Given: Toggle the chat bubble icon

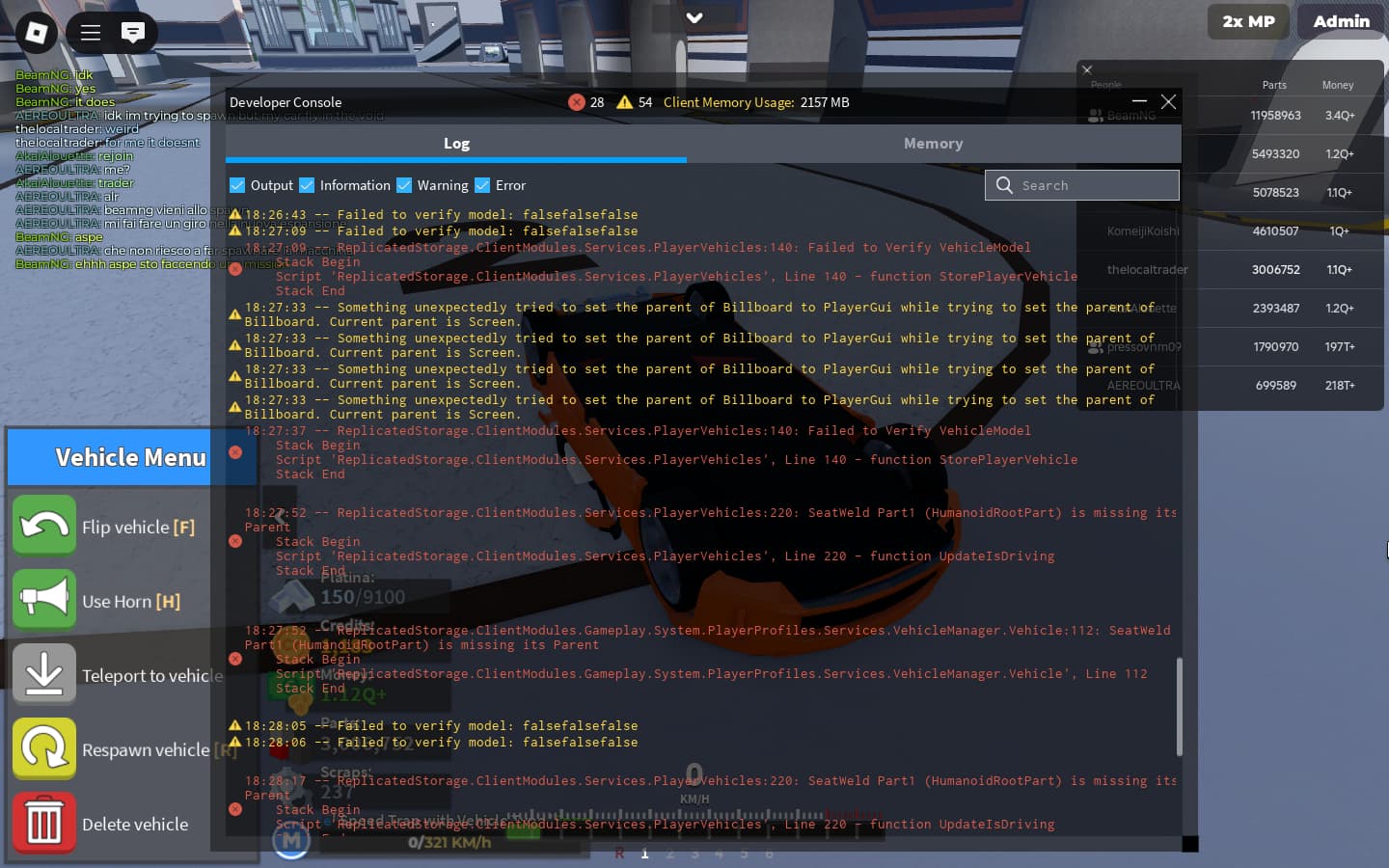Looking at the screenshot, I should (x=133, y=33).
